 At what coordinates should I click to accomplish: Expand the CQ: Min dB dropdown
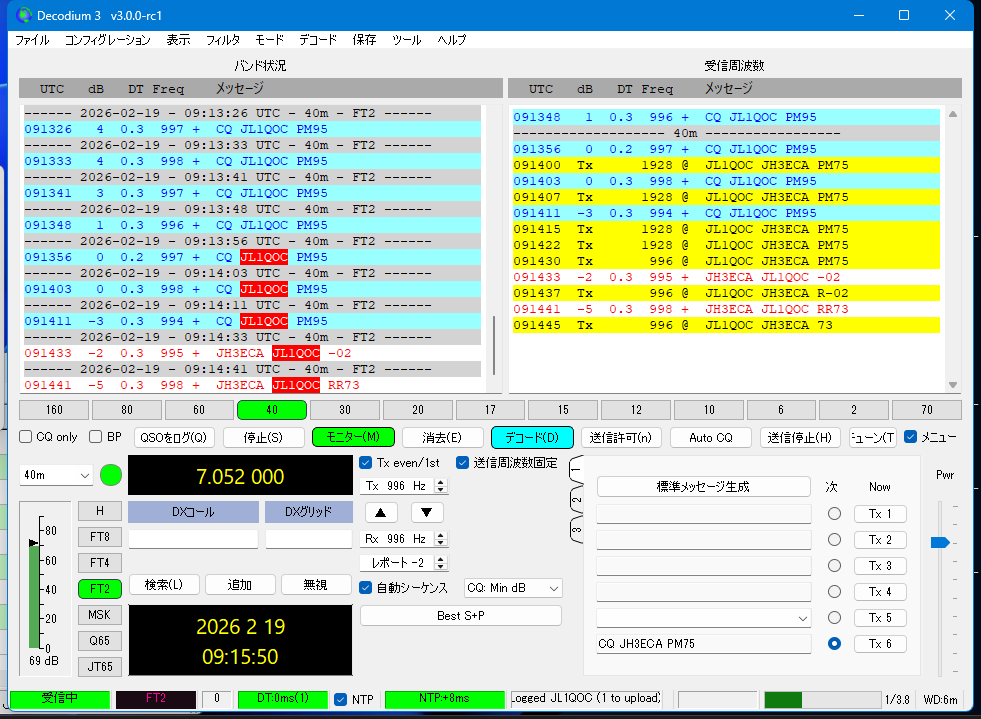click(512, 588)
